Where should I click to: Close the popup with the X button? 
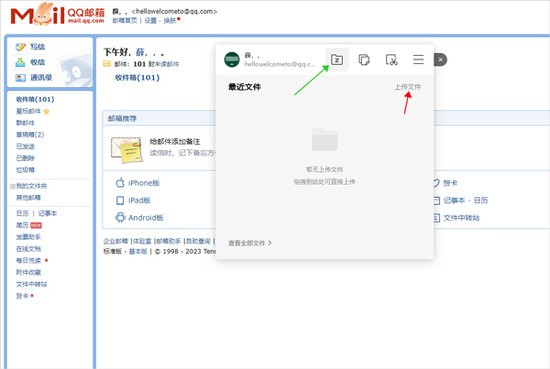(440, 60)
